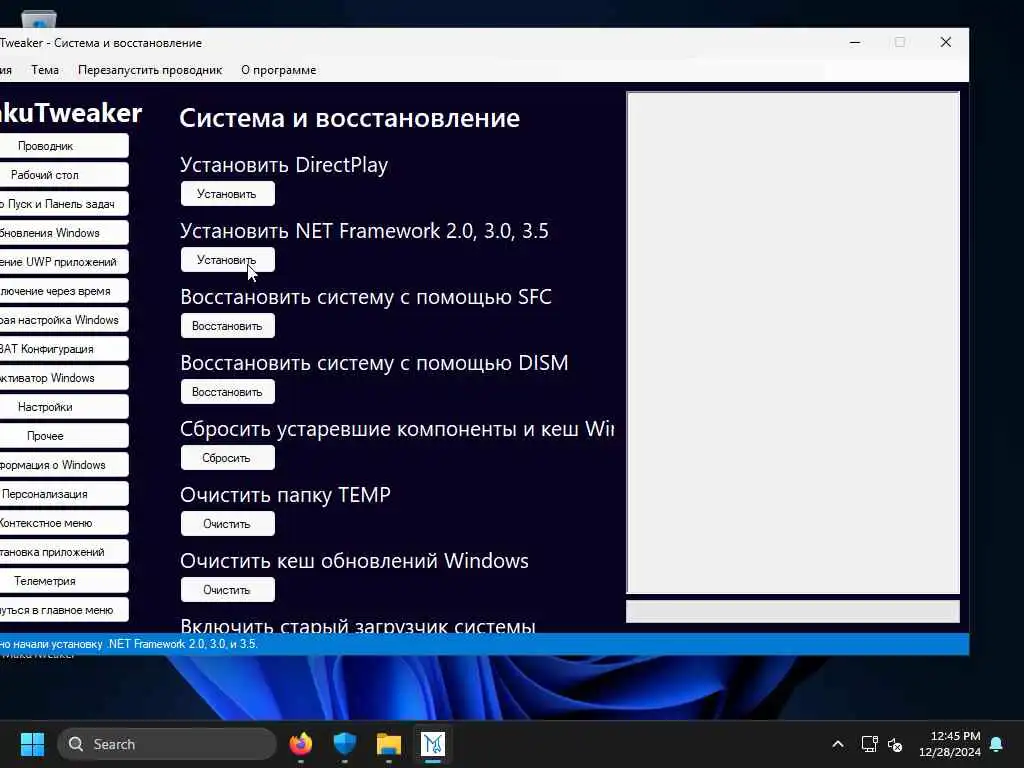This screenshot has width=1024, height=768.
Task: Click Сбросить for outdated components
Action: [x=227, y=458]
